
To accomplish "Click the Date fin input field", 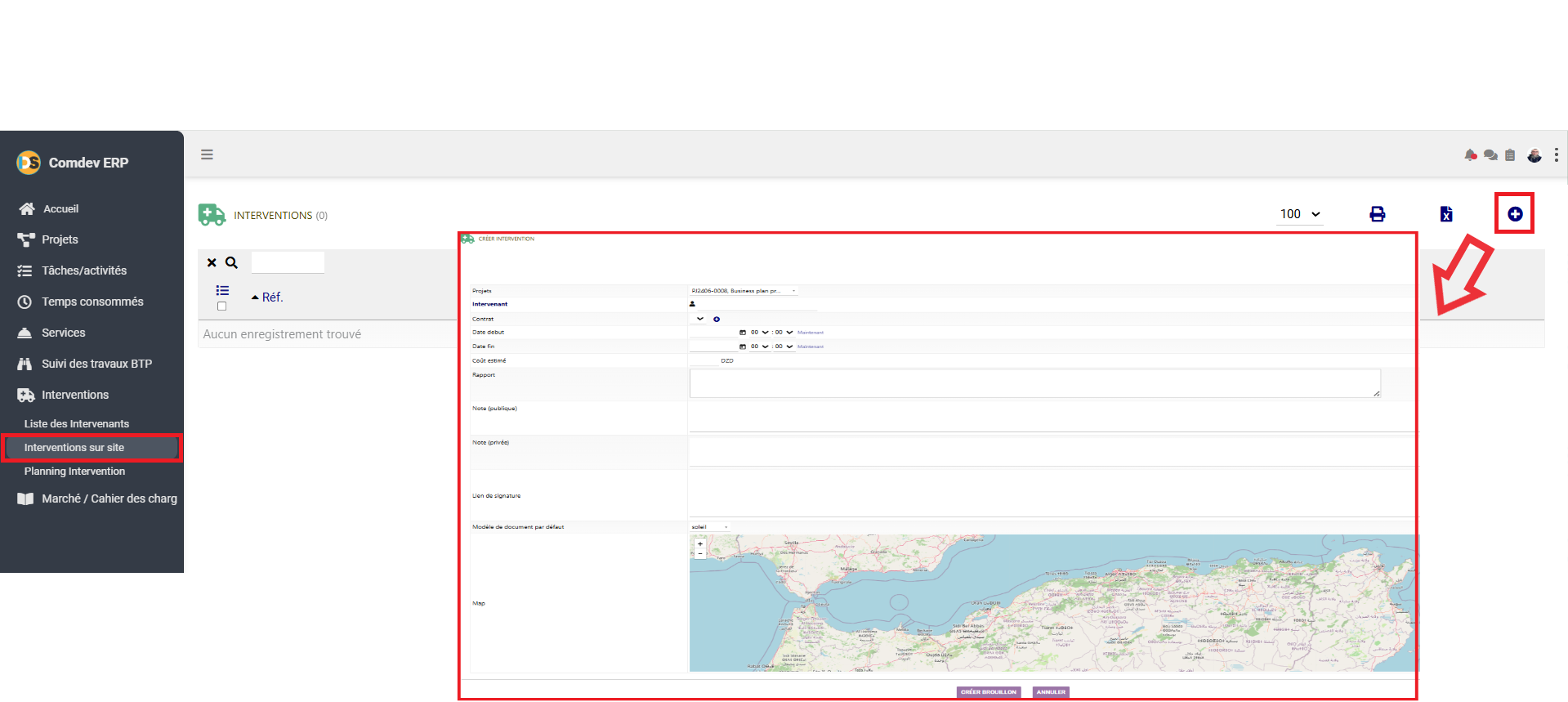I will pyautogui.click(x=713, y=347).
